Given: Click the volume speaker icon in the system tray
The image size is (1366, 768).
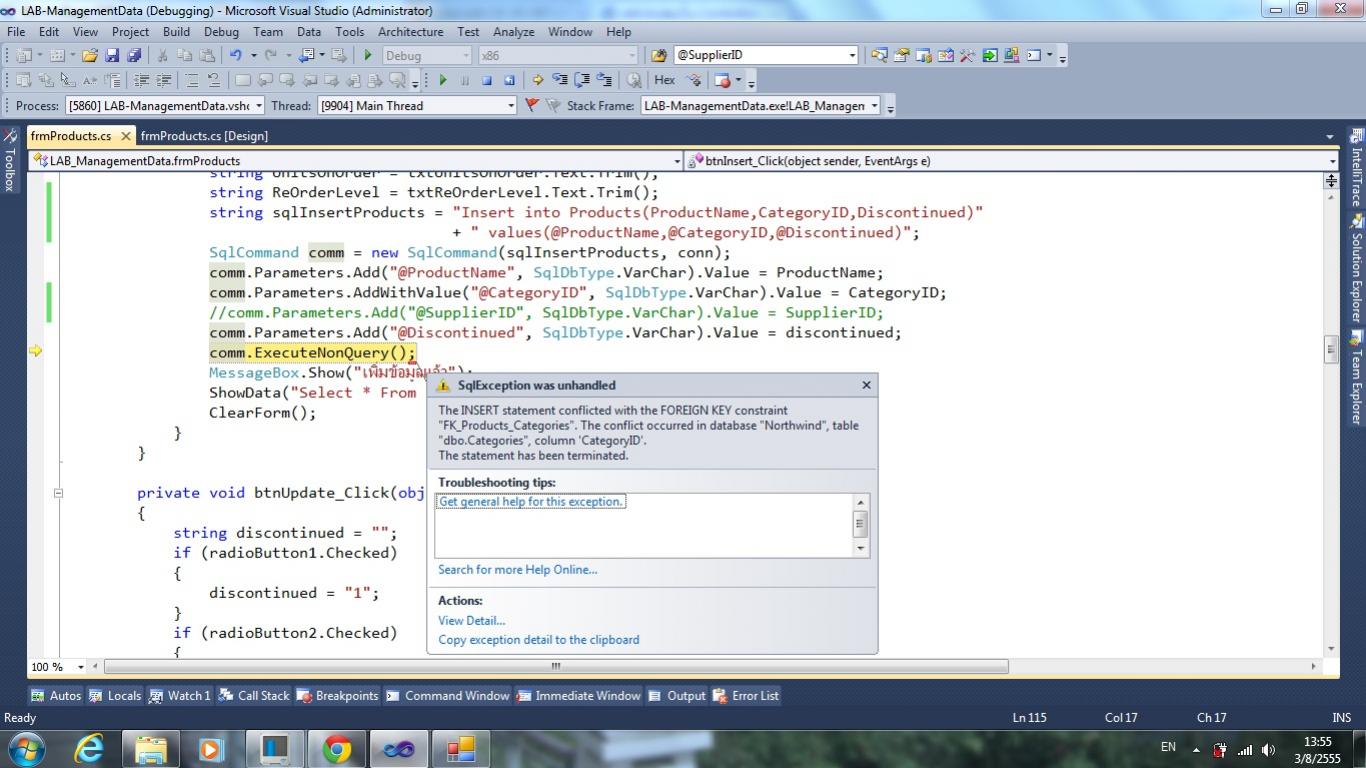Looking at the screenshot, I should pos(1268,749).
